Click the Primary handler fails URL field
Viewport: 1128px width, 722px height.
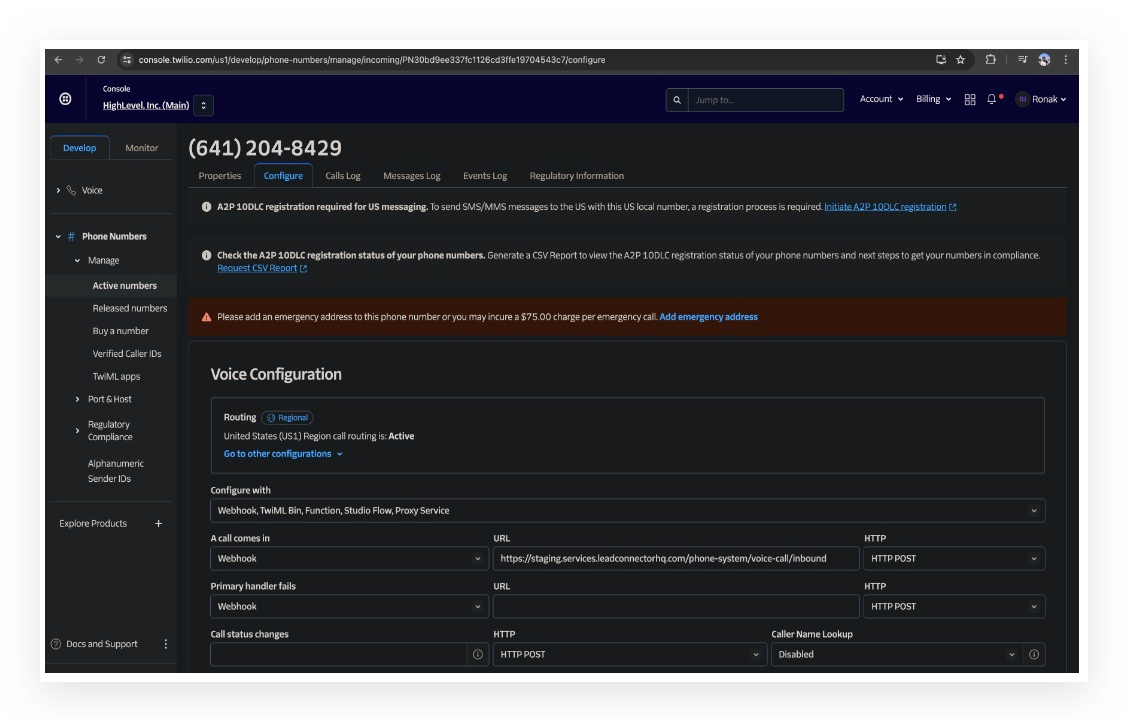[676, 607]
